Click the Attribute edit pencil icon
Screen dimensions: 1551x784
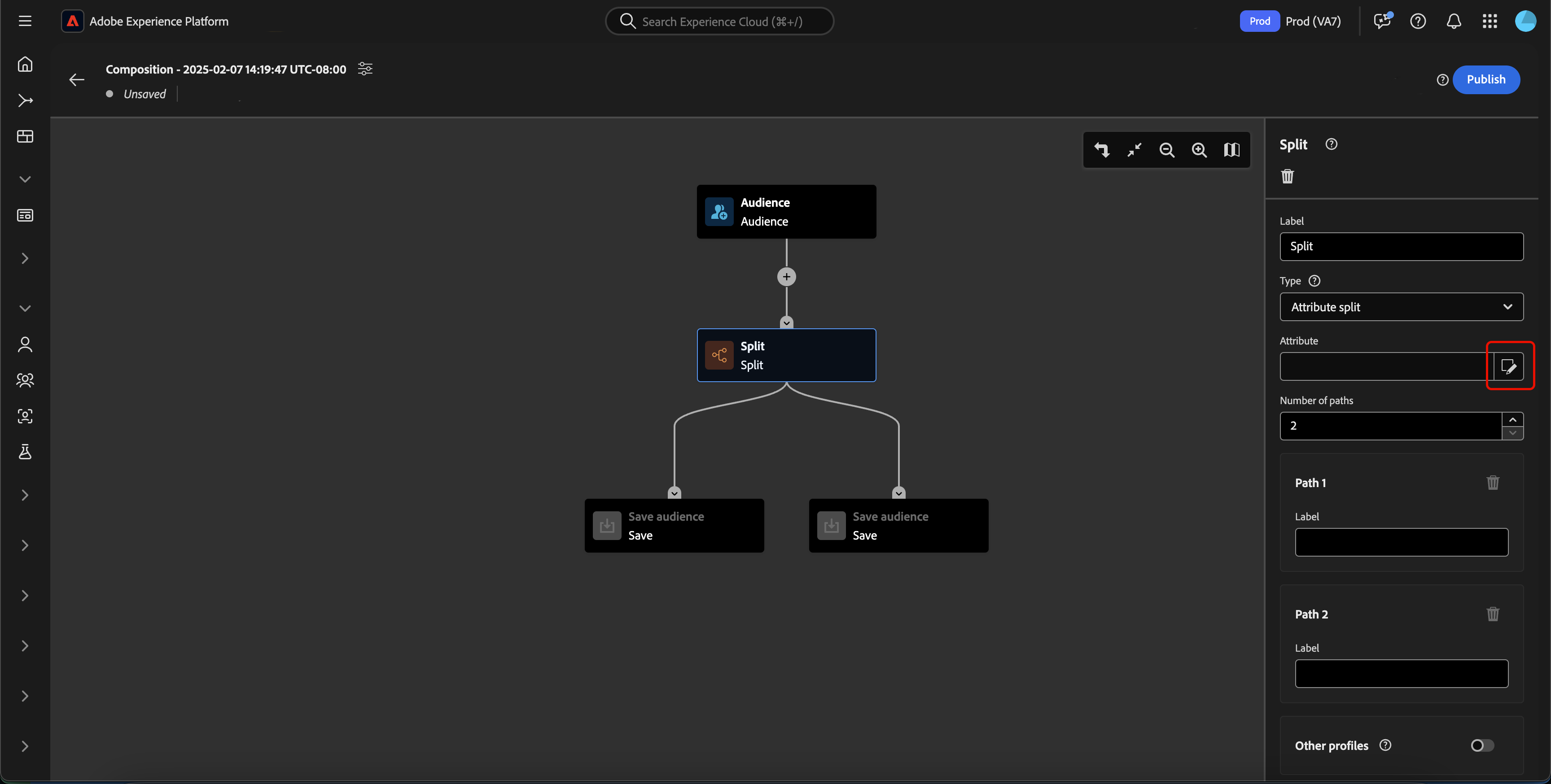click(1508, 366)
